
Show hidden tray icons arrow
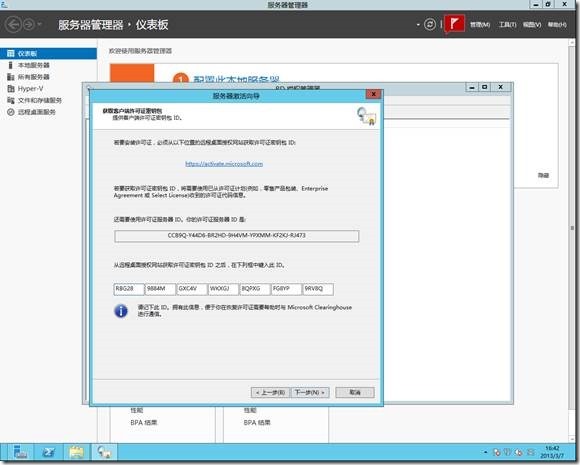point(485,452)
